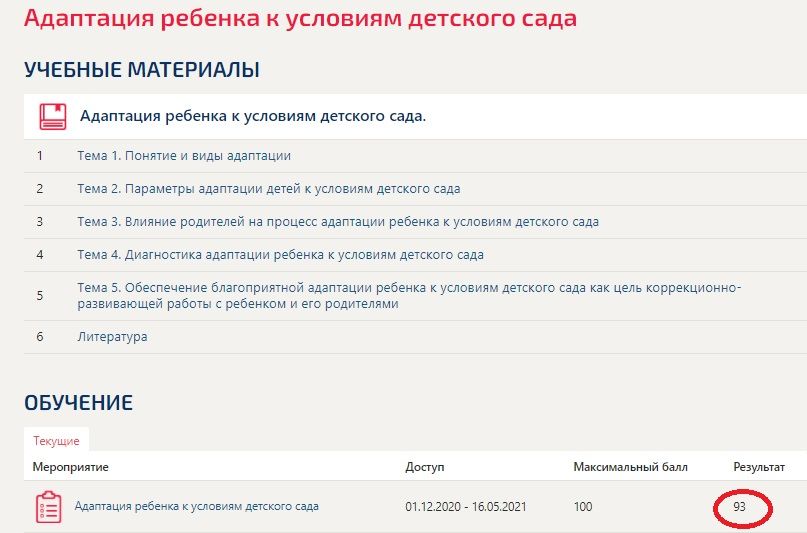
Task: Click the Доступ column header
Action: pos(425,467)
